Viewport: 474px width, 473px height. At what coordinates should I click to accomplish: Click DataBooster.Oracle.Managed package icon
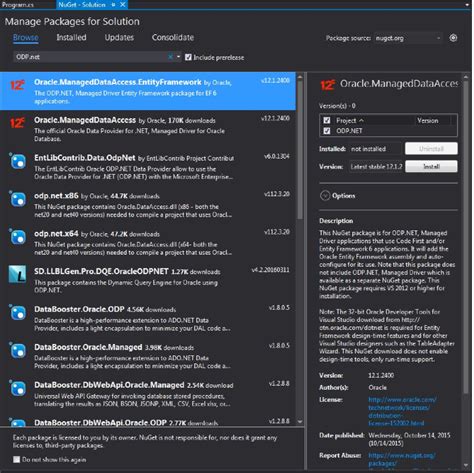[x=18, y=351]
